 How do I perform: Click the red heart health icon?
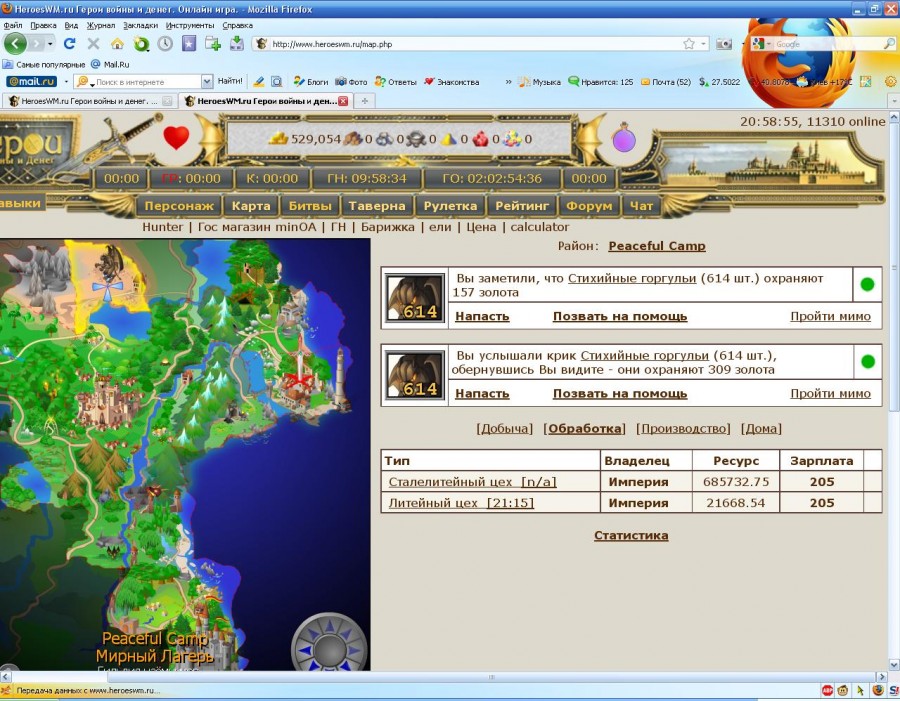point(176,138)
